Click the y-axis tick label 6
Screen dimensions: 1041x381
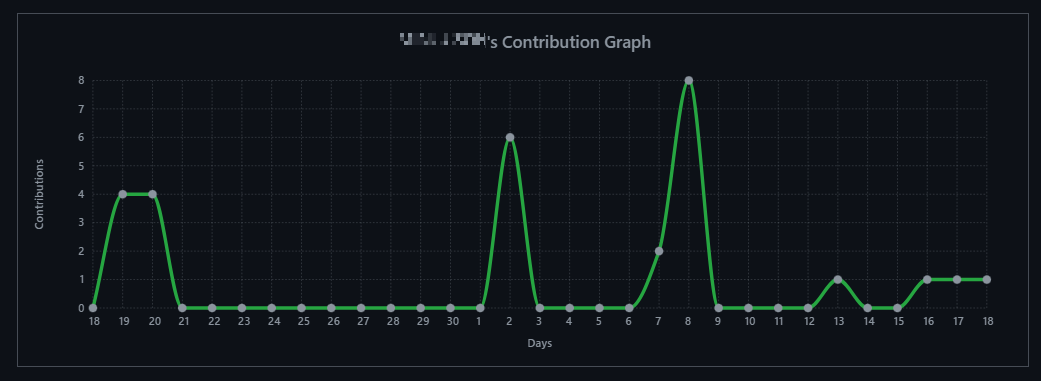[x=81, y=137]
